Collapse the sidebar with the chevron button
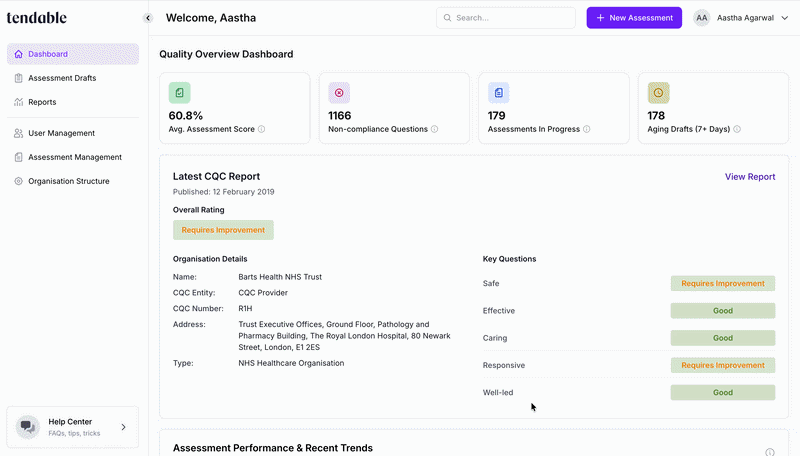Screen dimensions: 800x456 (x=148, y=18)
